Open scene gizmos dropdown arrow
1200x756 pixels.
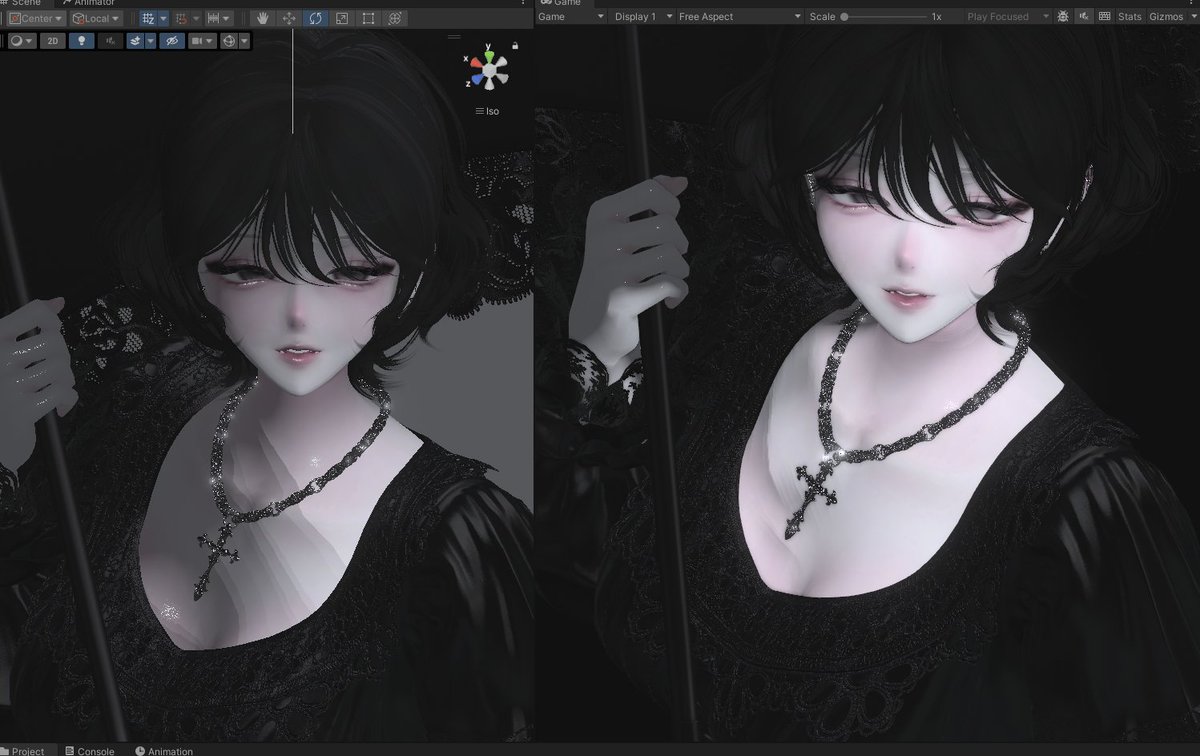tap(244, 41)
